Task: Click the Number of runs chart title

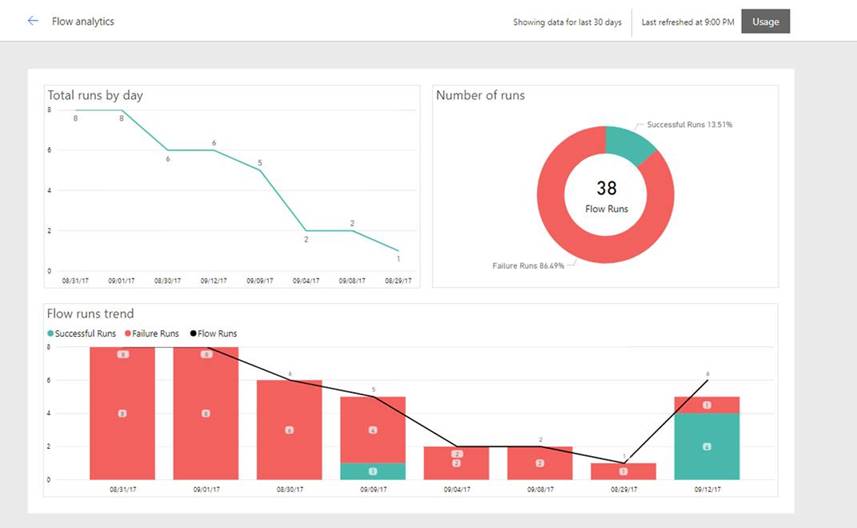Action: (x=480, y=95)
